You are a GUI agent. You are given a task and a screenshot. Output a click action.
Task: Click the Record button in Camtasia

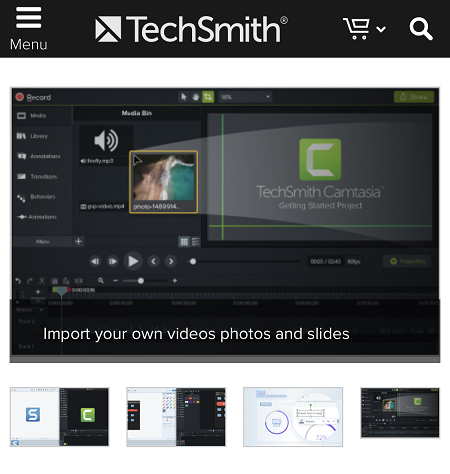pos(33,97)
